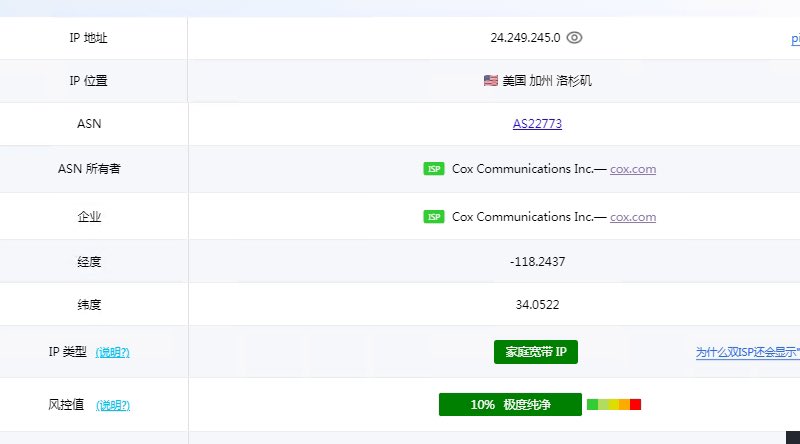The height and width of the screenshot is (444, 800).
Task: Open cox.com link in ASN 所有者 row
Action: [x=633, y=169]
